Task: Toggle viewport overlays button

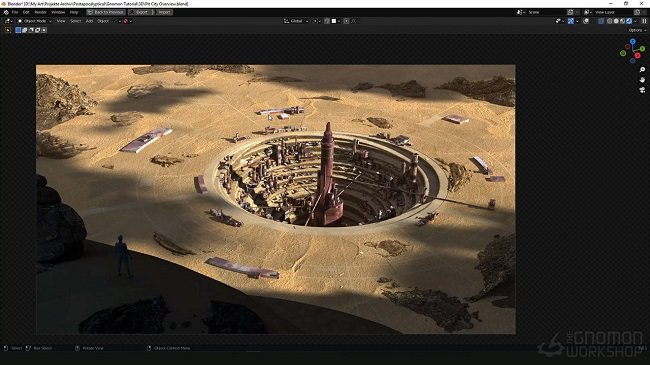Action: coord(586,21)
